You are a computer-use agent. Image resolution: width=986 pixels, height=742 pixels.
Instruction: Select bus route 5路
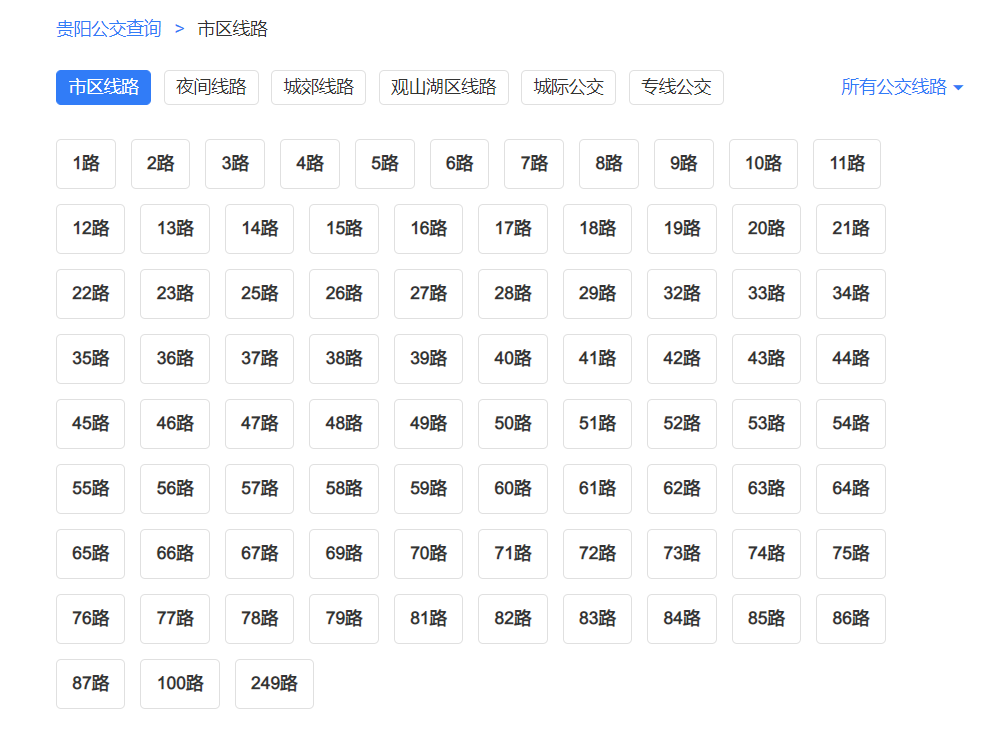385,164
